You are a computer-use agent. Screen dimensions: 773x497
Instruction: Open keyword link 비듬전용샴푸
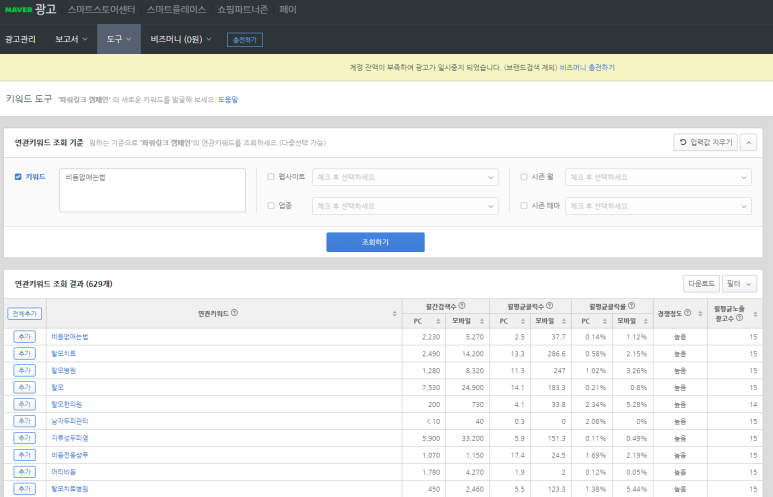coord(70,455)
